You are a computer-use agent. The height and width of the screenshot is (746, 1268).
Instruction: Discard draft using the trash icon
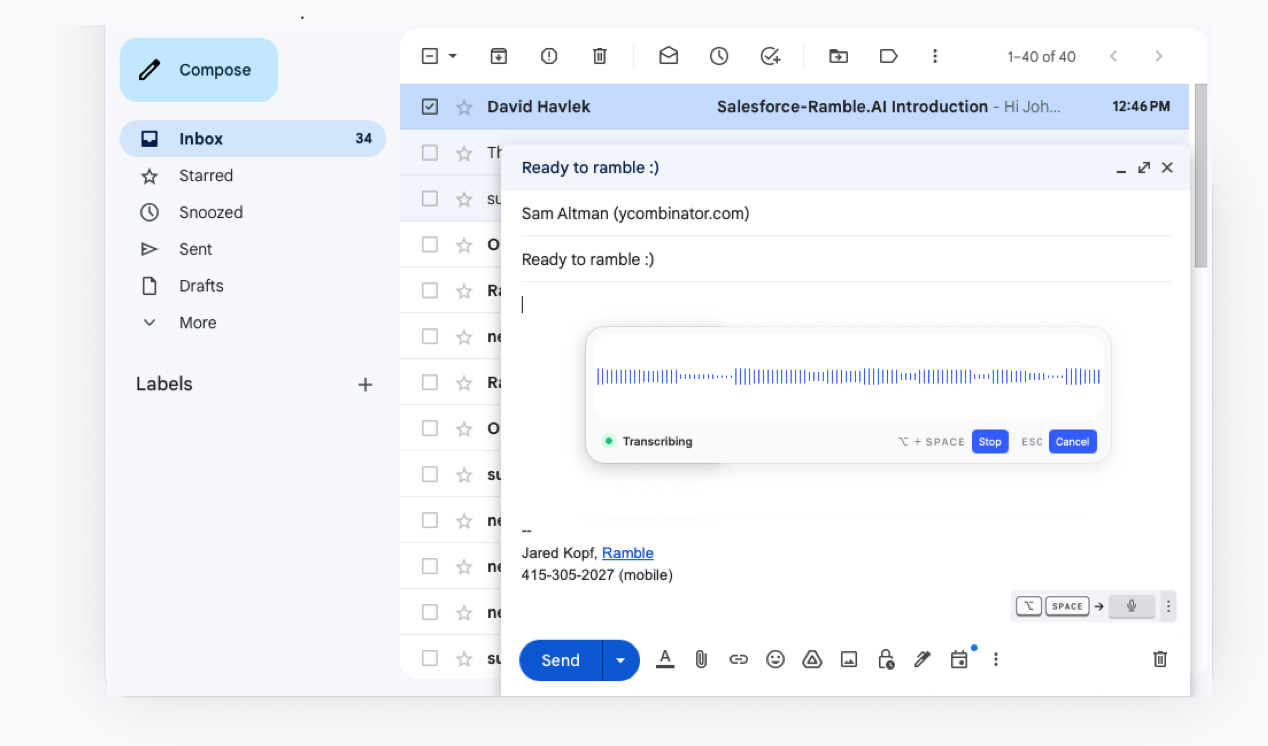[x=1160, y=659]
